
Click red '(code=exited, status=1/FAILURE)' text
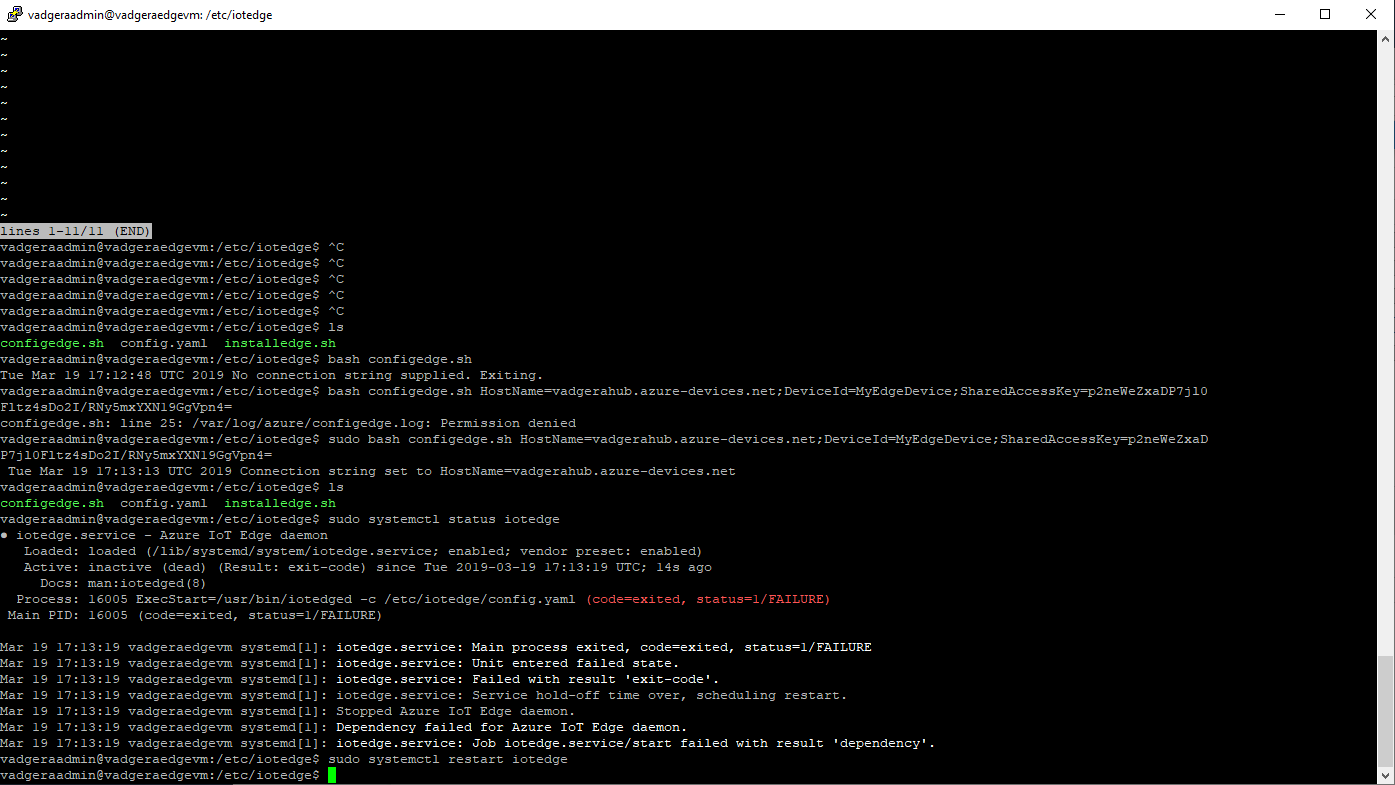point(708,599)
